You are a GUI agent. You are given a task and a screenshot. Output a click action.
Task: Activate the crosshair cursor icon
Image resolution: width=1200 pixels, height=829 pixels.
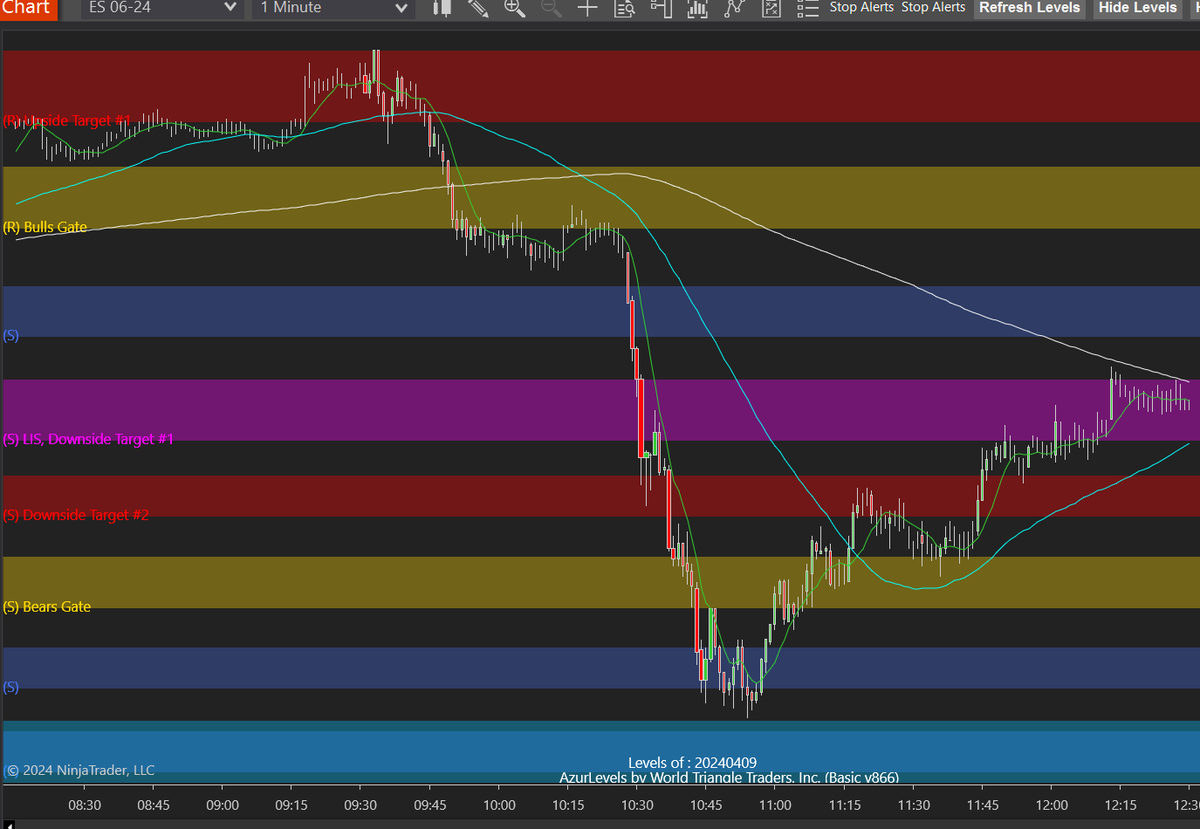coord(587,8)
